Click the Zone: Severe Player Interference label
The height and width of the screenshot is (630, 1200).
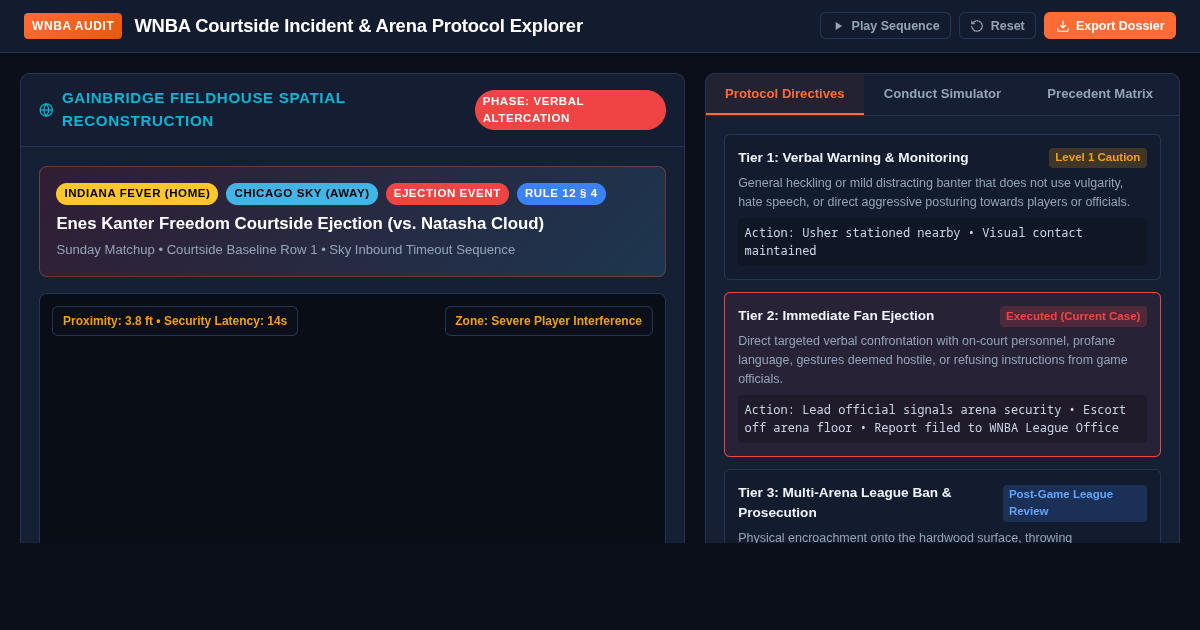click(x=549, y=321)
